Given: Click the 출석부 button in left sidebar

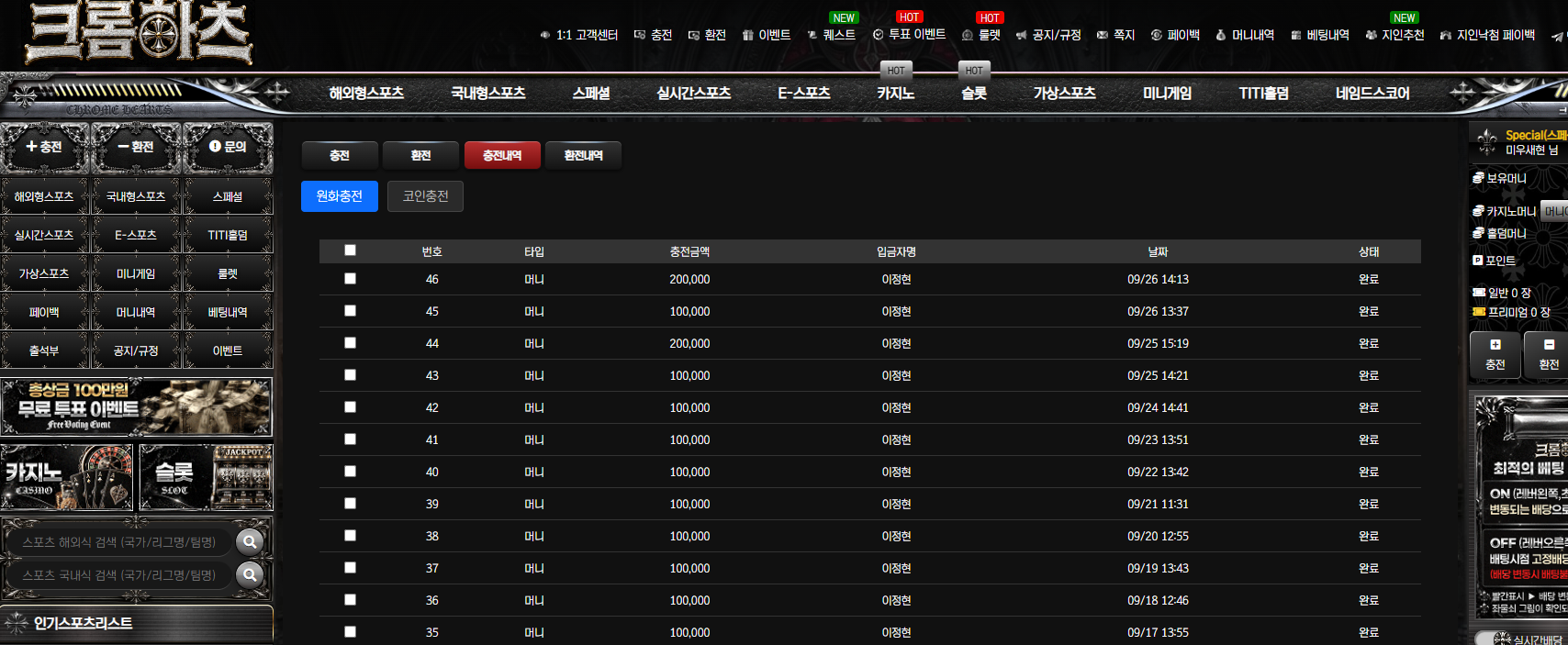Looking at the screenshot, I should [x=44, y=350].
